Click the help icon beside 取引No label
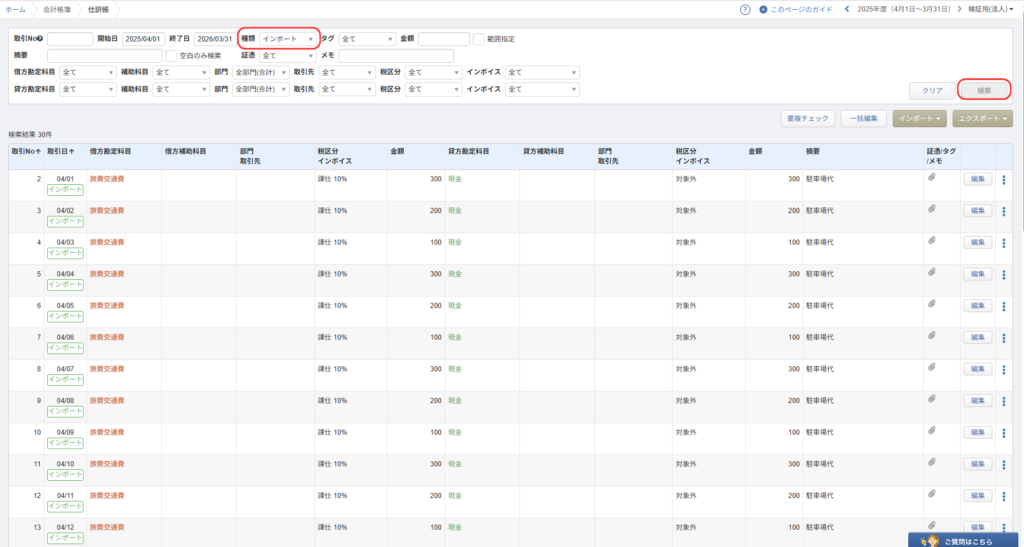This screenshot has height=547, width=1024. [x=40, y=39]
